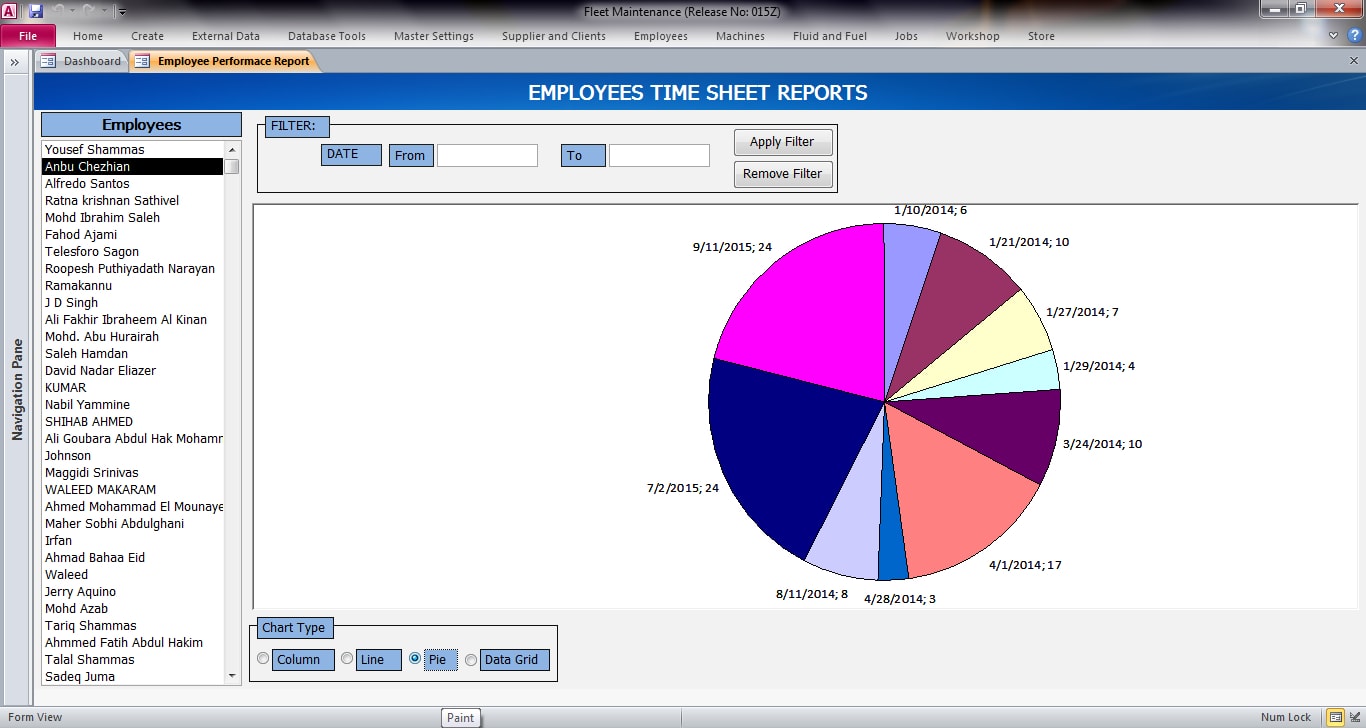Viewport: 1366px width, 728px height.
Task: Click Employee Performace Report tab icon
Action: [x=142, y=61]
